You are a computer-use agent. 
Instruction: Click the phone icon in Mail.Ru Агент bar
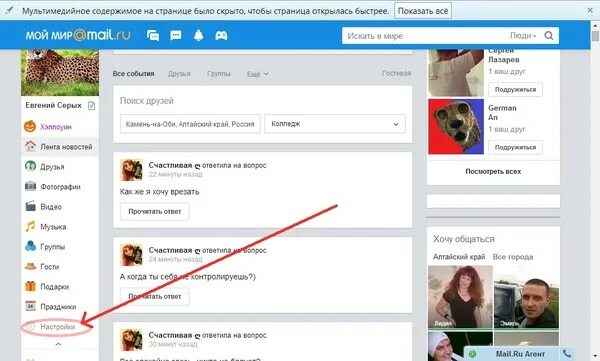(x=567, y=353)
